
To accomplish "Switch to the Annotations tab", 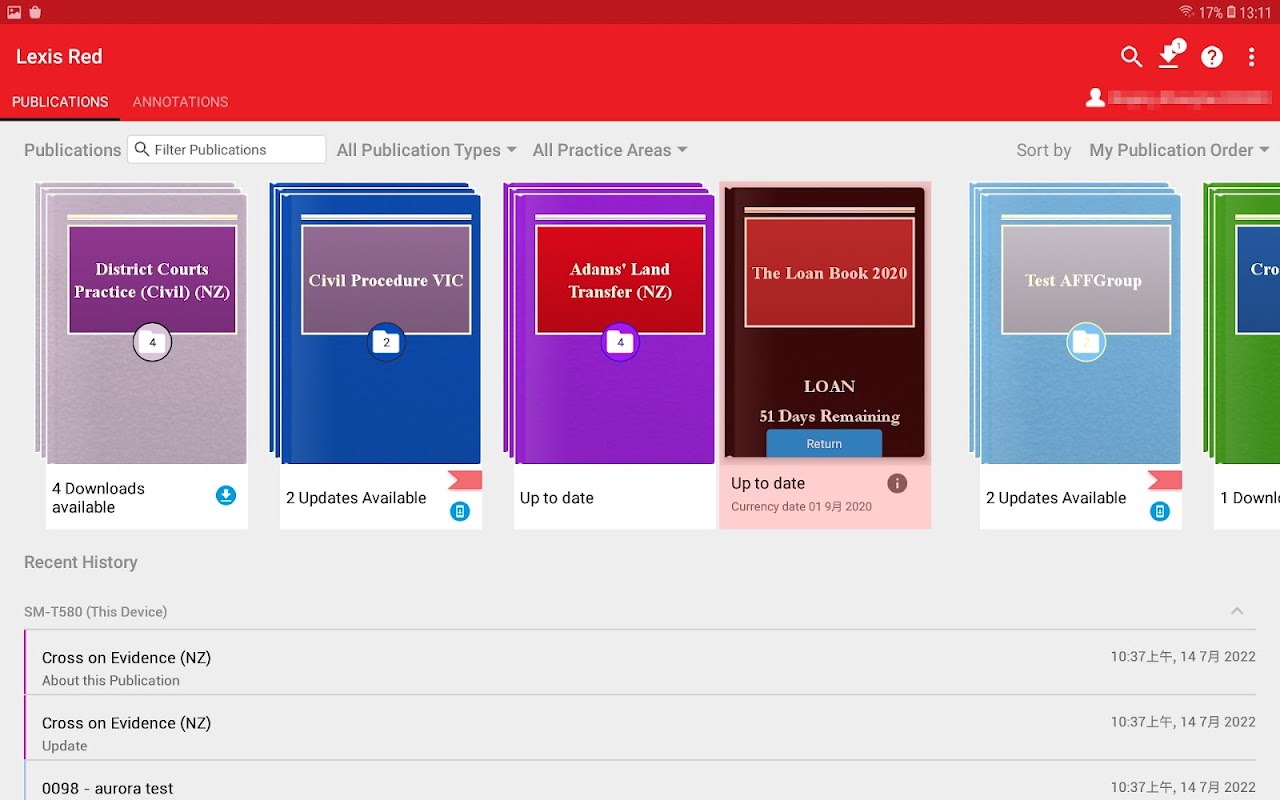I will point(180,102).
